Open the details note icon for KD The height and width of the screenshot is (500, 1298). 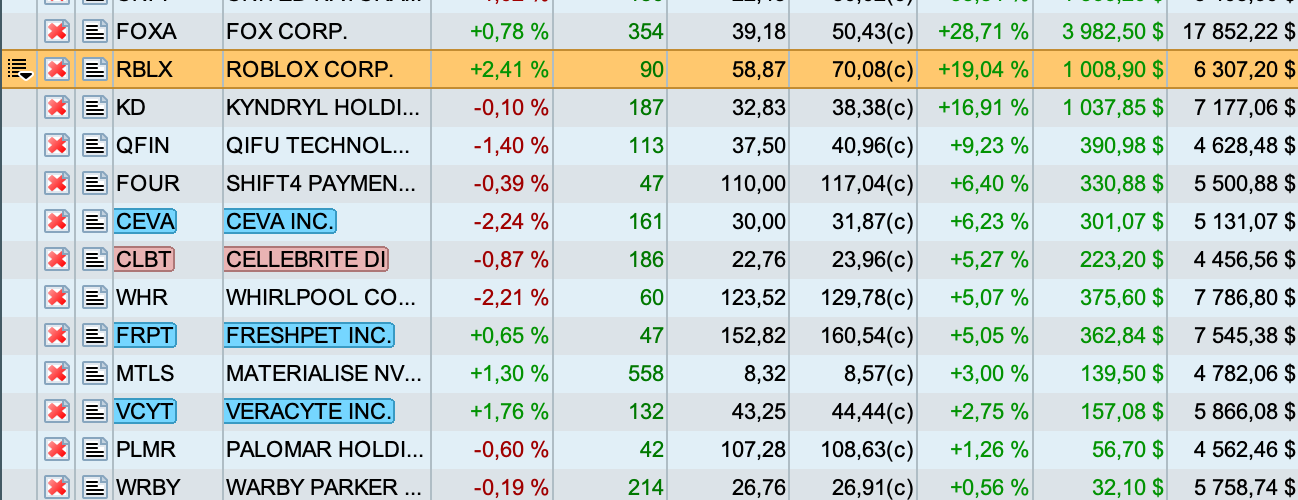(x=94, y=108)
